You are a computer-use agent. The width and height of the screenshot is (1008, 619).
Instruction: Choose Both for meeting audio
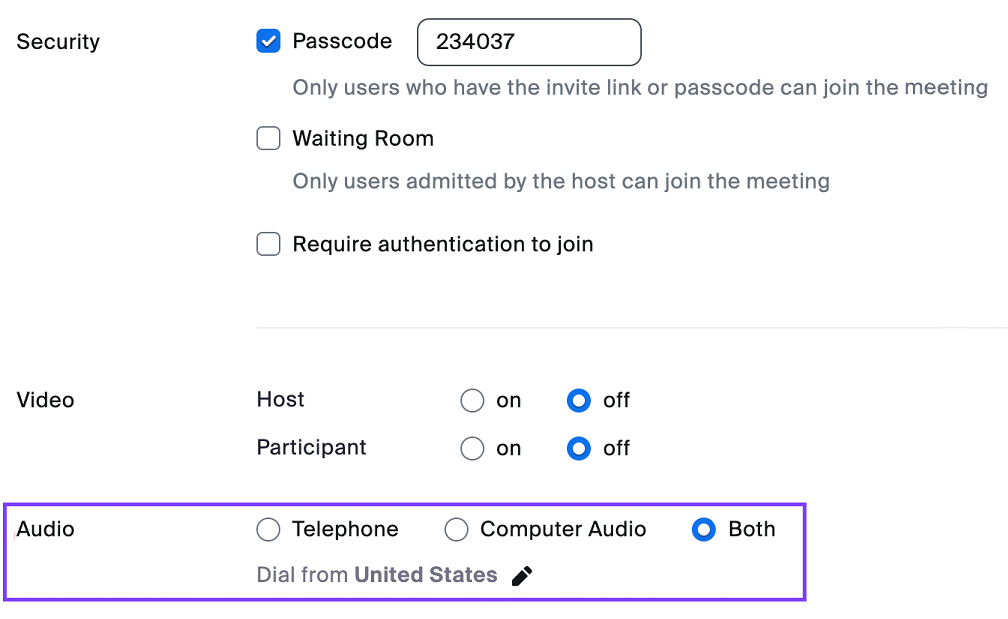[704, 529]
